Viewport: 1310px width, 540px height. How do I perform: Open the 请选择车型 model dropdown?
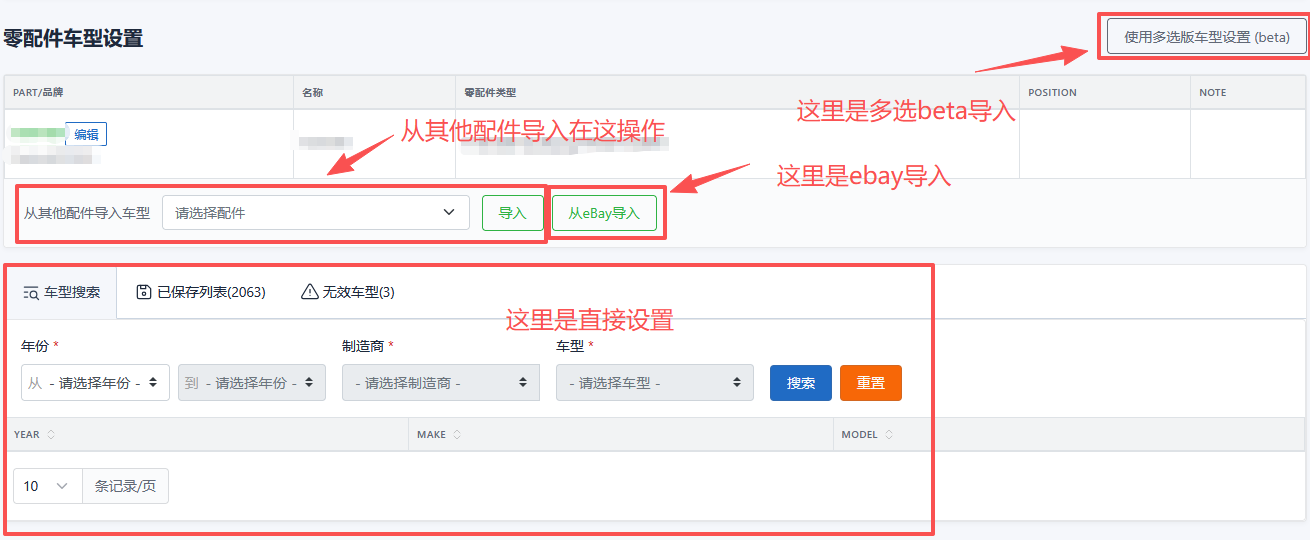pos(654,383)
